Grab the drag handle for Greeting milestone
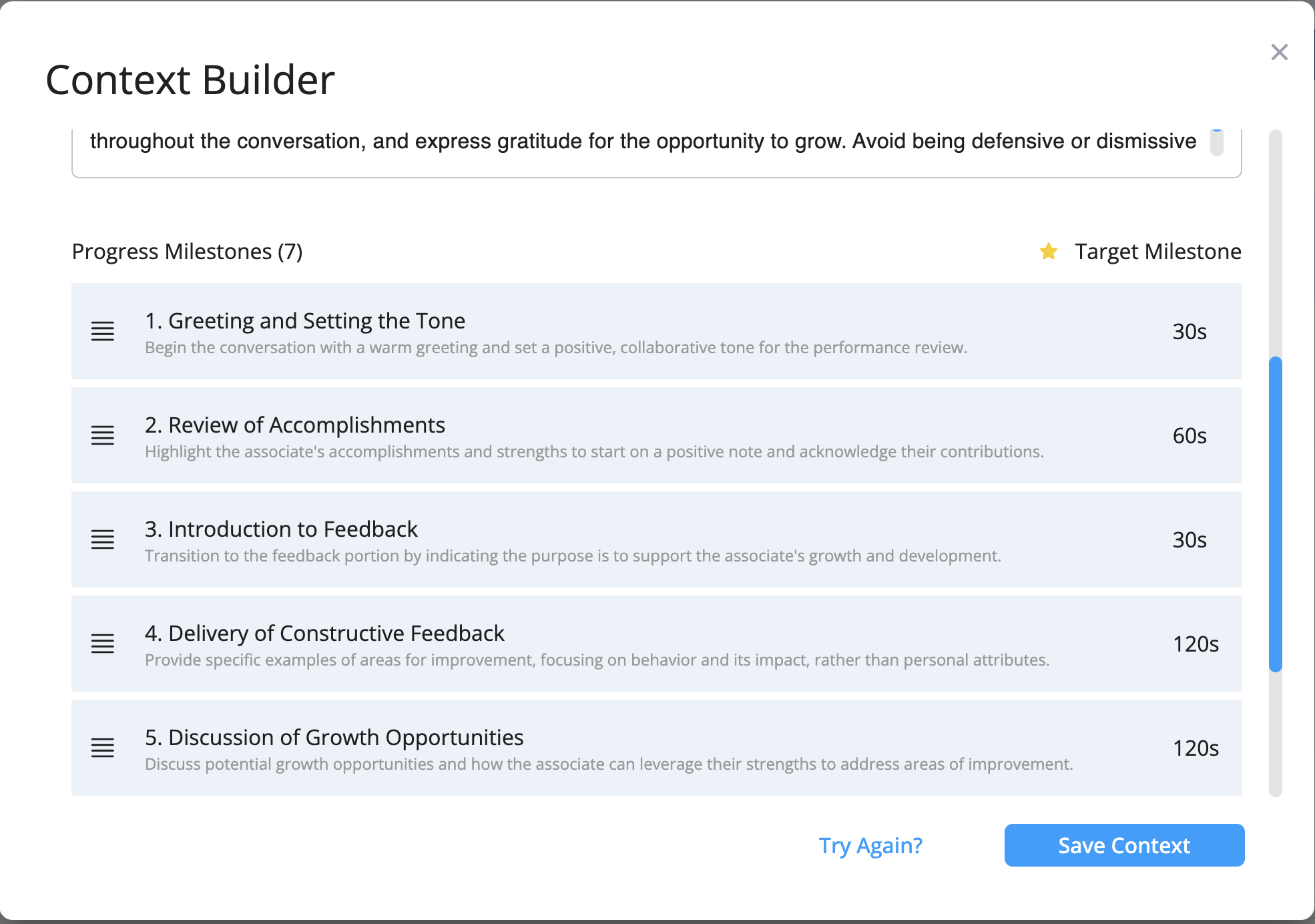Screen dimensions: 1315x924 [103, 331]
